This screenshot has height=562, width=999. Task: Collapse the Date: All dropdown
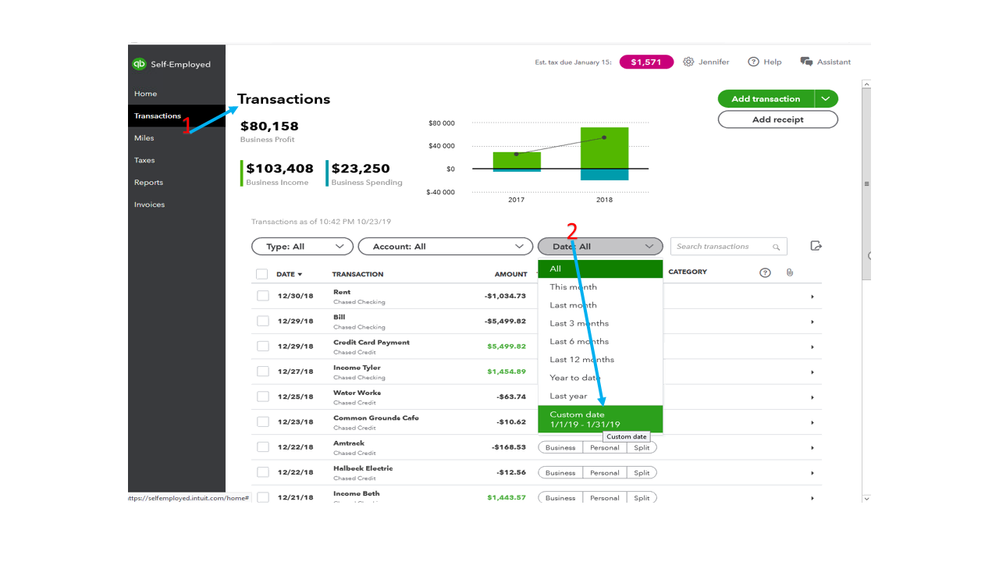pyautogui.click(x=600, y=247)
